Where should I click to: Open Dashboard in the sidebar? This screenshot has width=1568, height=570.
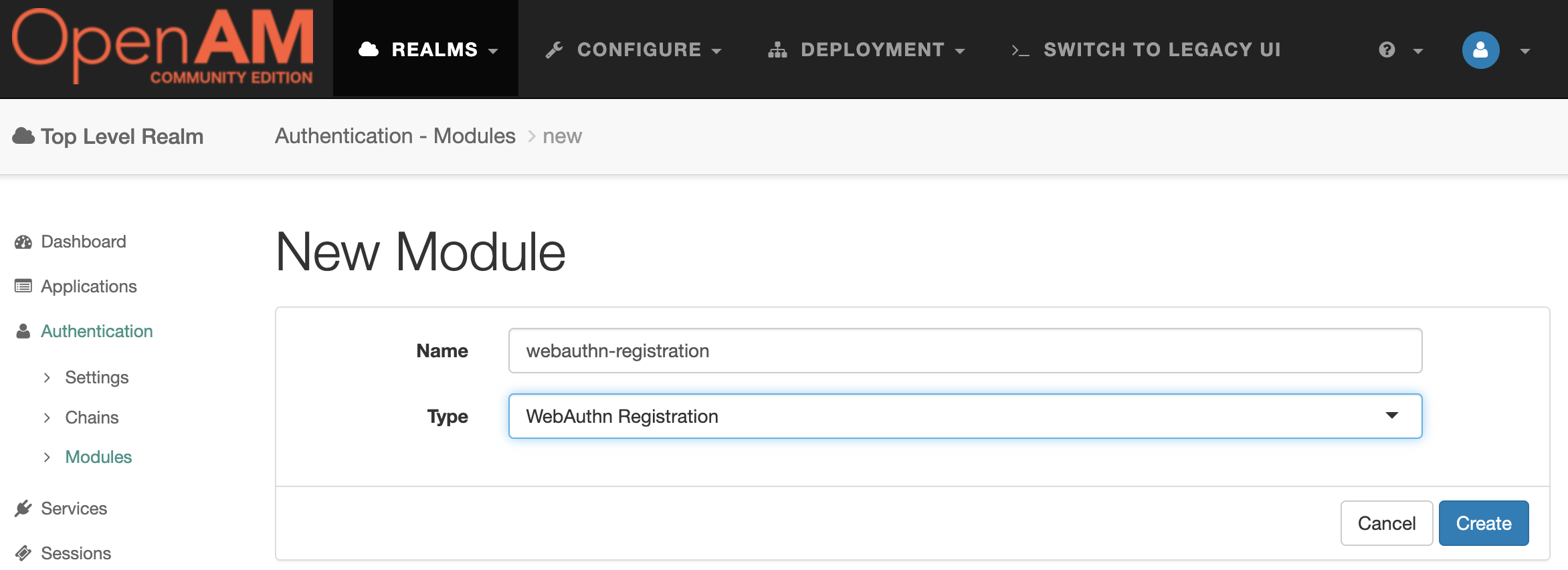(x=84, y=242)
